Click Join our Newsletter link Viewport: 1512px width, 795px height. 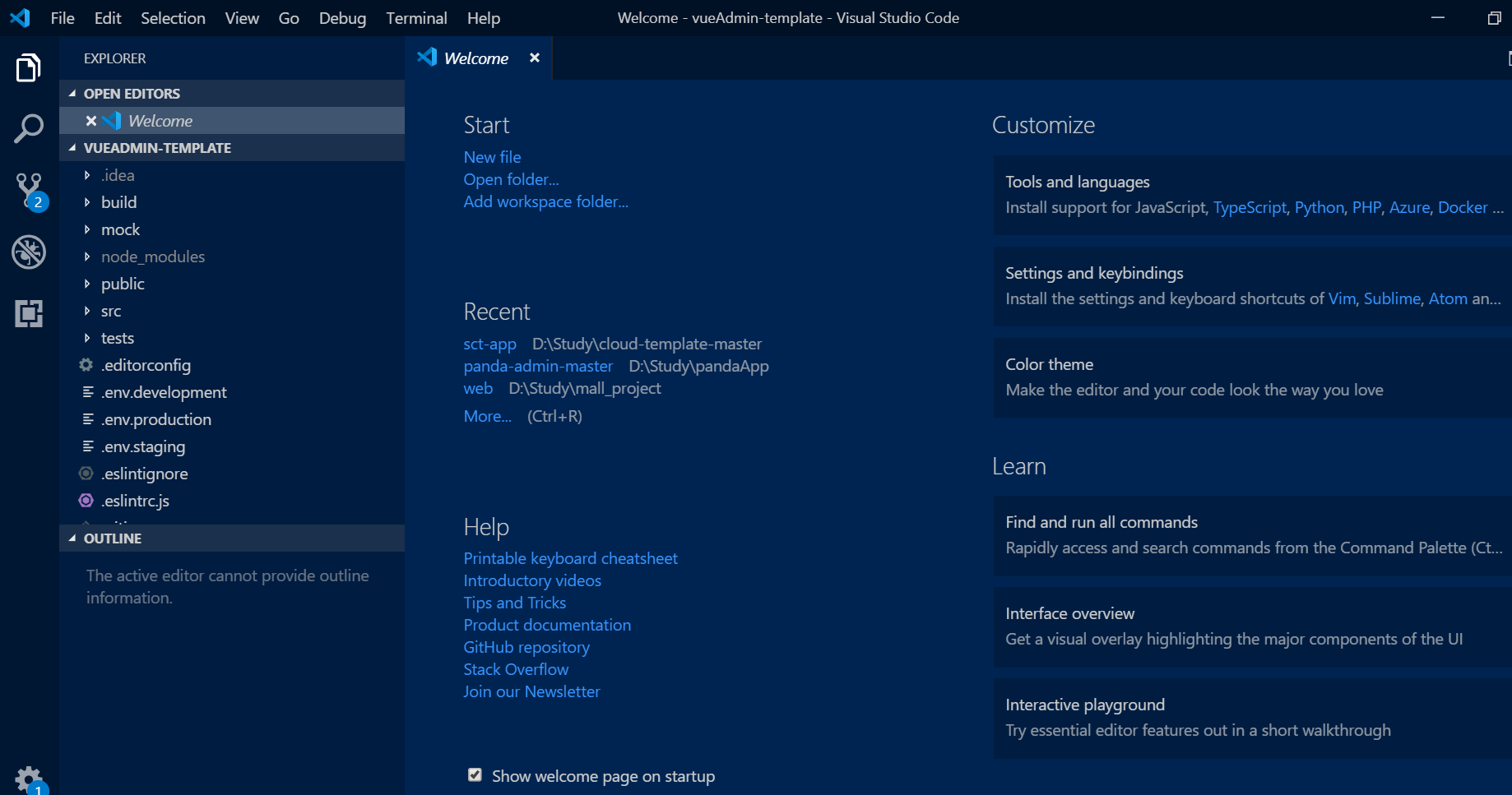tap(531, 691)
